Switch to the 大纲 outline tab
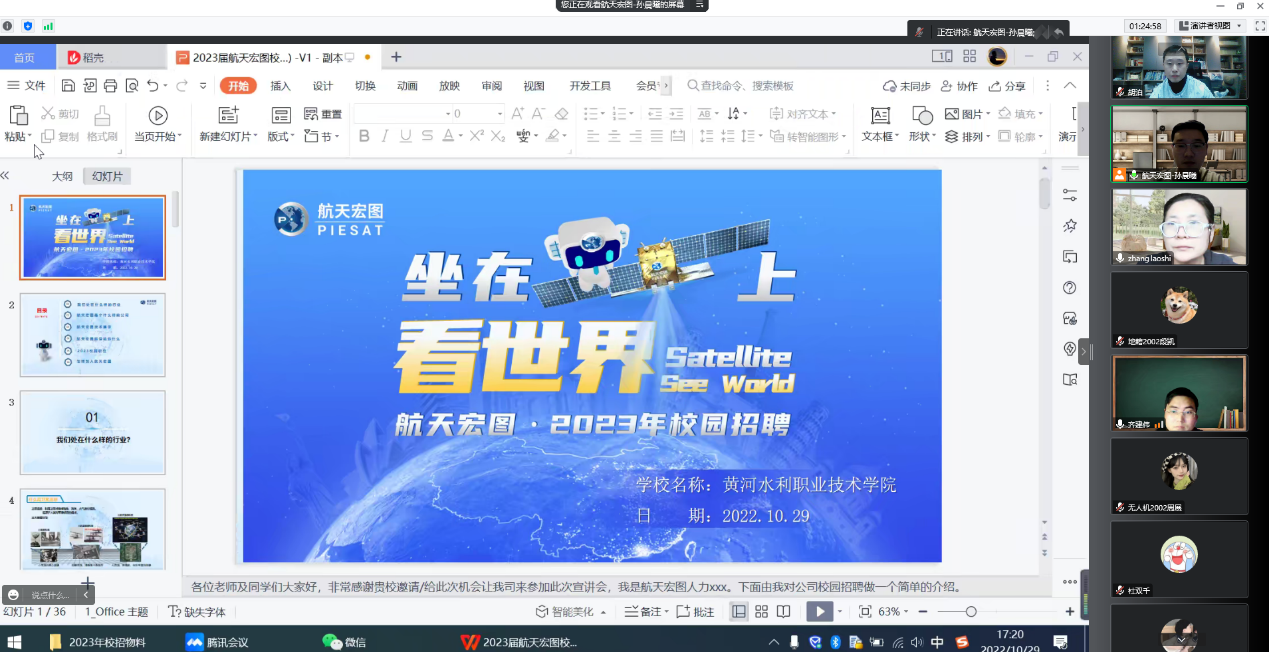Viewport: 1269px width, 652px height. coord(62,176)
